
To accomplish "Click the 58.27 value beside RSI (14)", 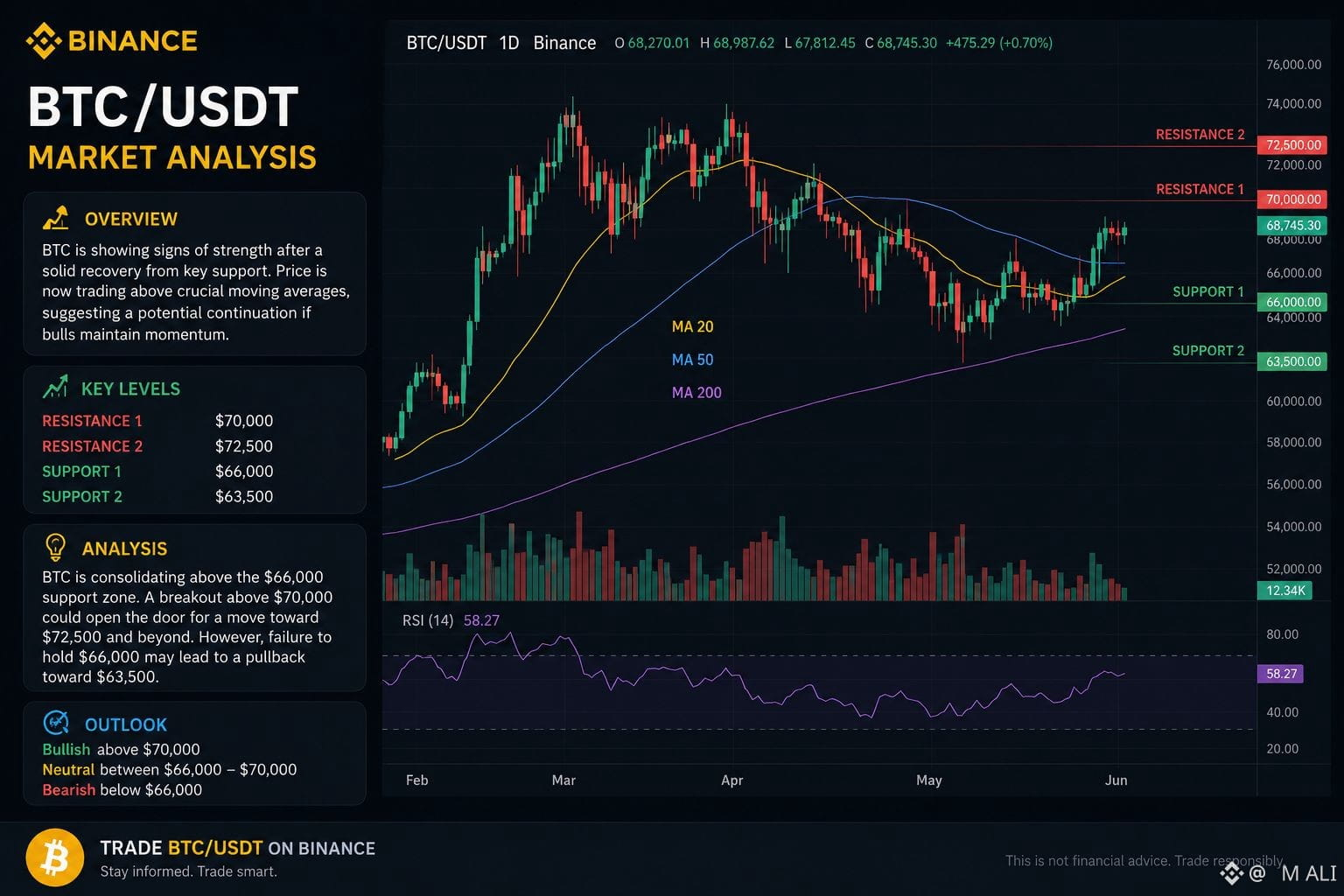I will coord(481,621).
